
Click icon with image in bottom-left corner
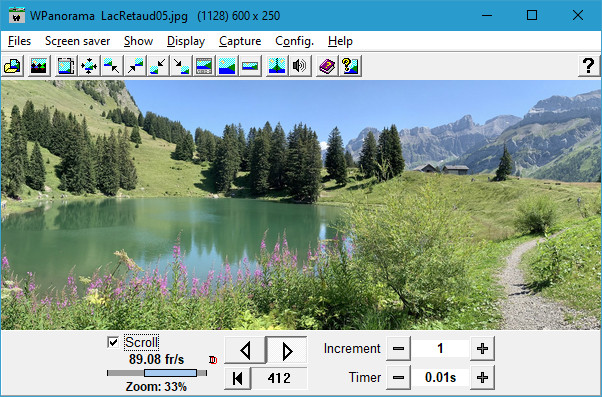coord(158,66)
